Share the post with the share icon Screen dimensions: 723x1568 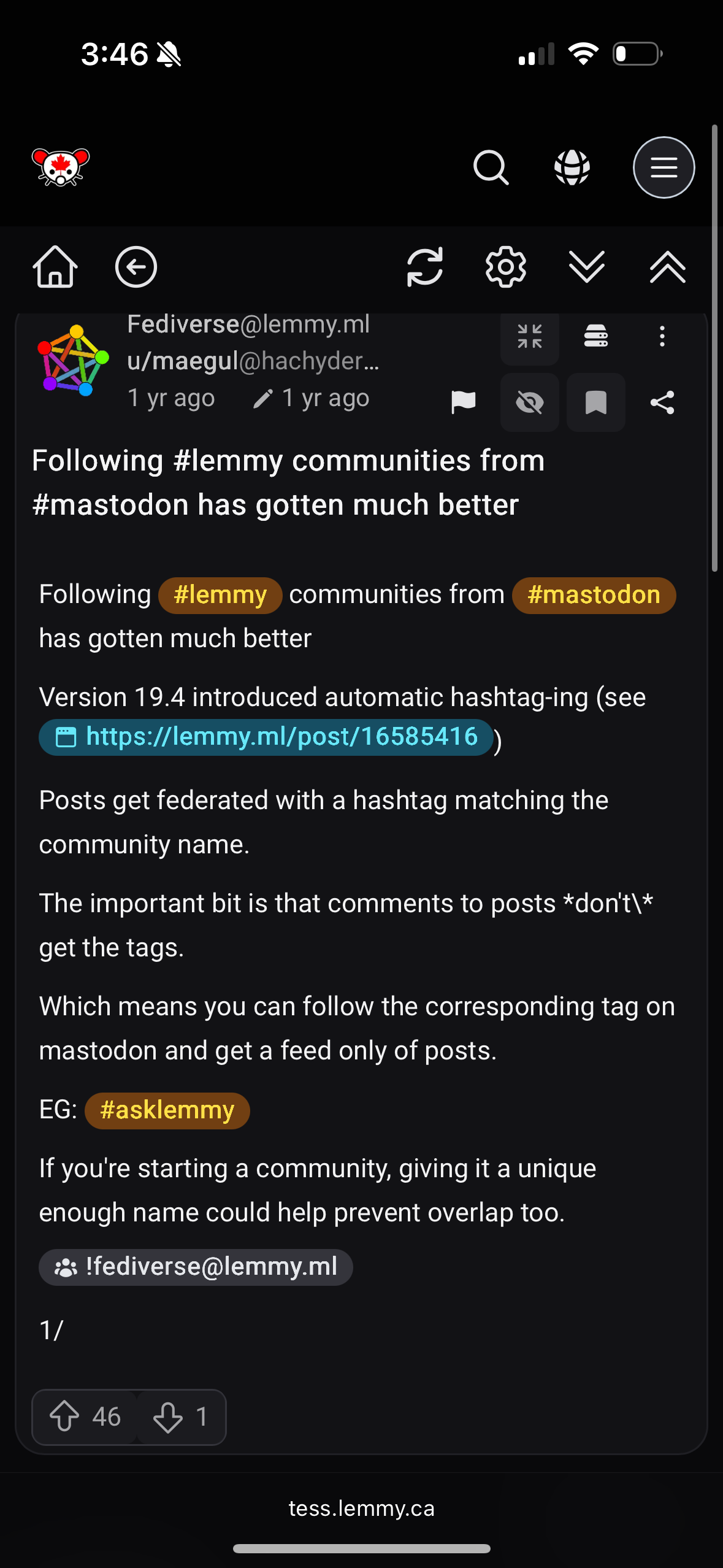click(x=662, y=402)
